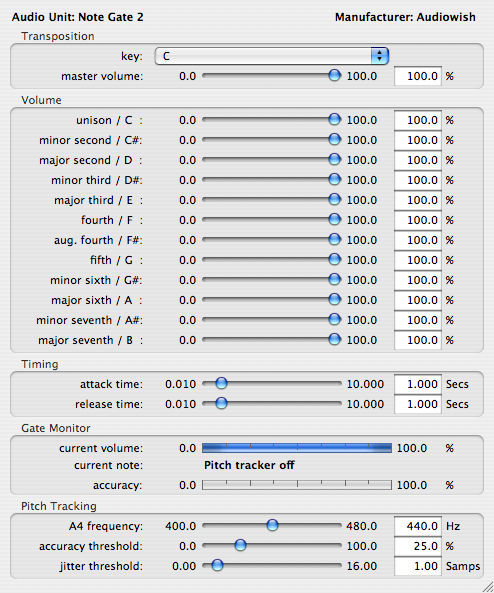The height and width of the screenshot is (593, 494).
Task: Select the accuracy threshold value field
Action: pos(418,546)
